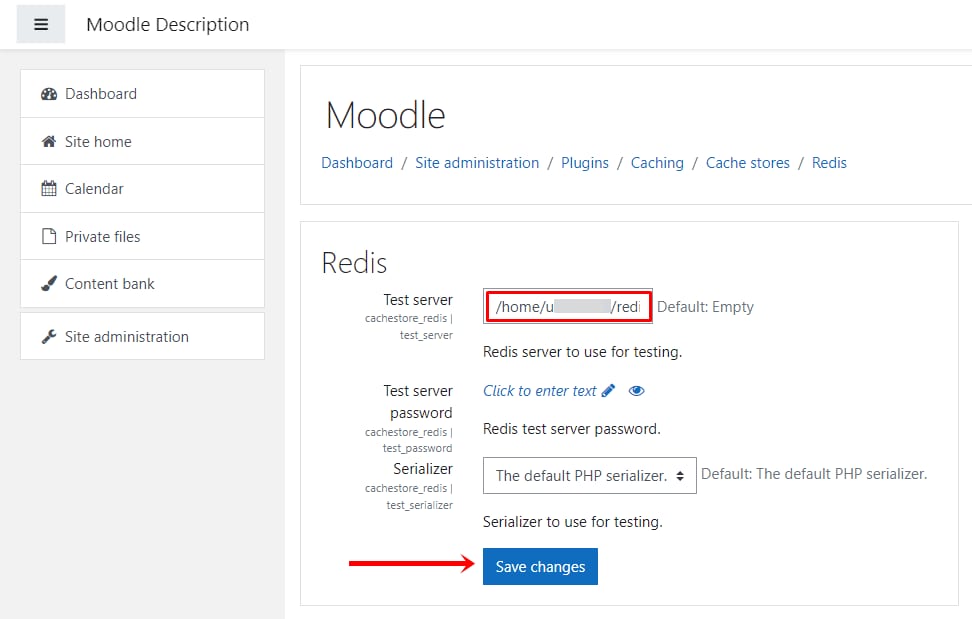Click the 'Test server password' field label
Screen dimensions: 972x619
[418, 402]
